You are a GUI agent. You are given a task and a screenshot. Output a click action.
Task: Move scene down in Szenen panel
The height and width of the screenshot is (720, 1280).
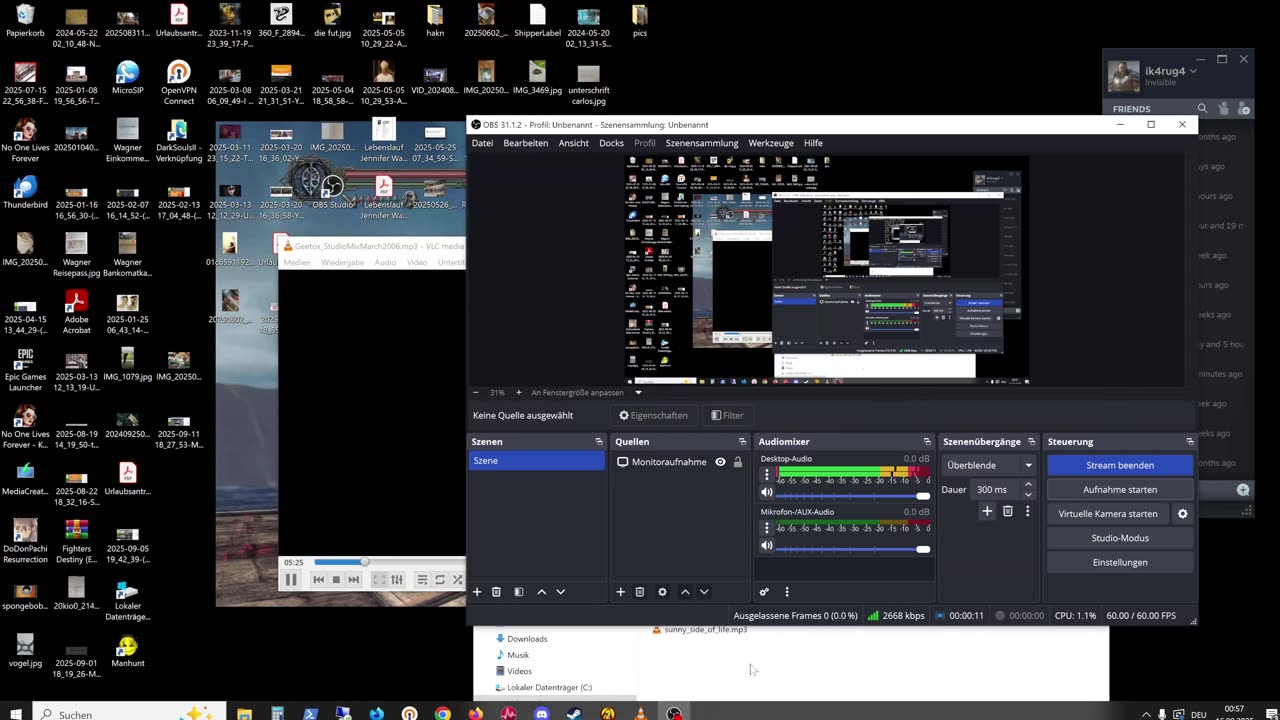pos(560,592)
